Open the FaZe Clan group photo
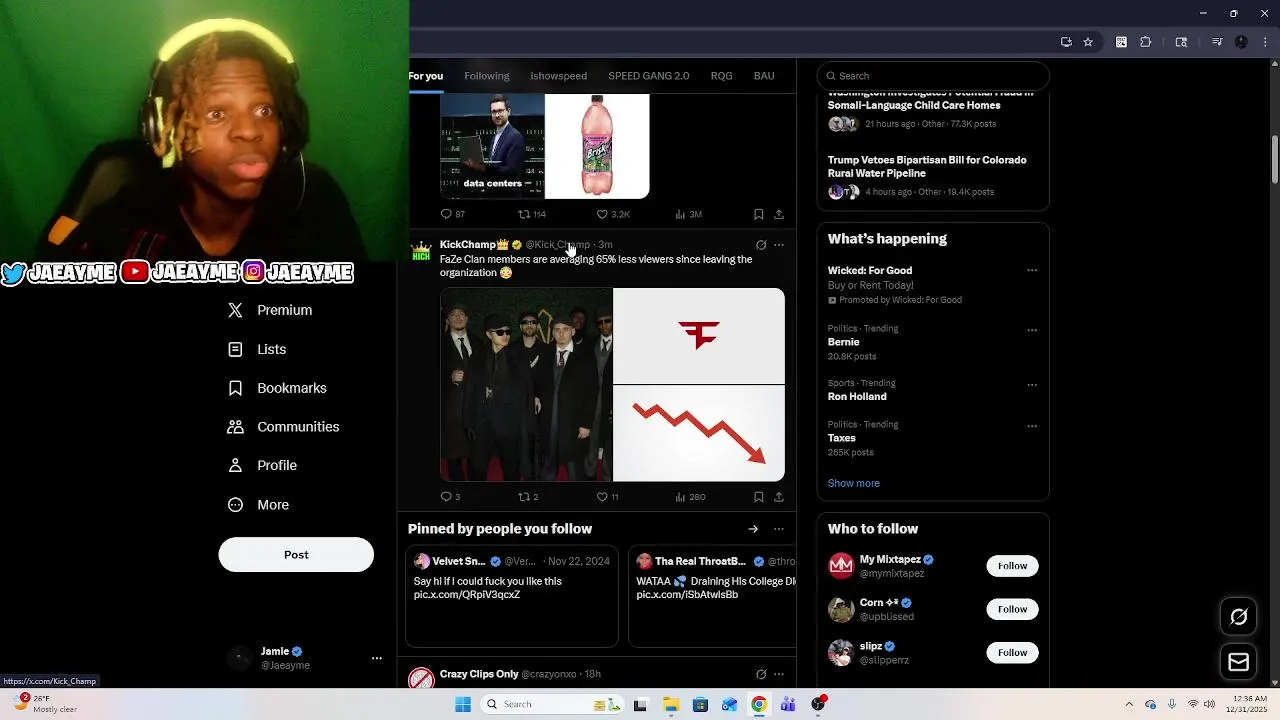1280x720 pixels. [x=526, y=385]
